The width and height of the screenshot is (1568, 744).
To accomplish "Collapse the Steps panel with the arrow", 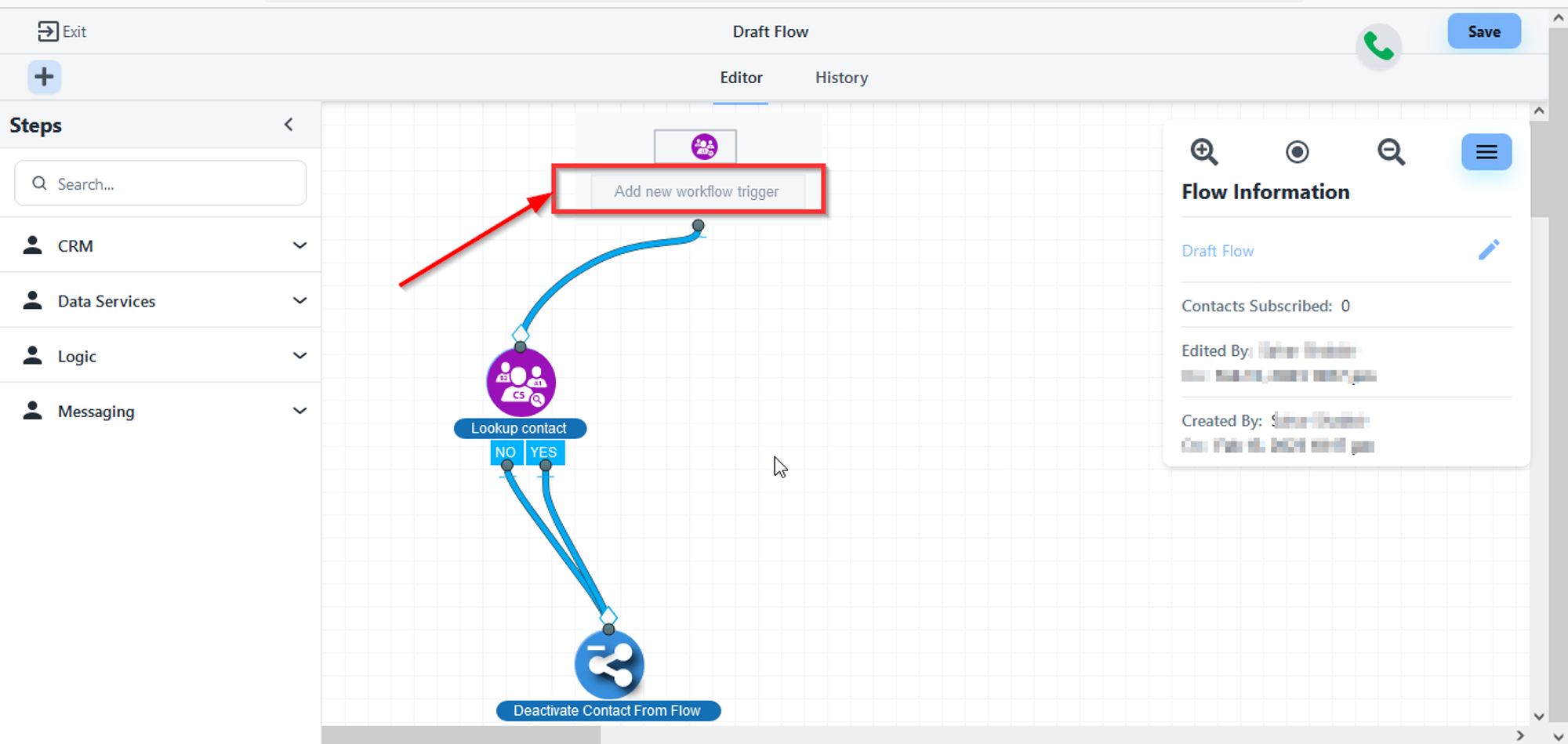I will point(289,125).
